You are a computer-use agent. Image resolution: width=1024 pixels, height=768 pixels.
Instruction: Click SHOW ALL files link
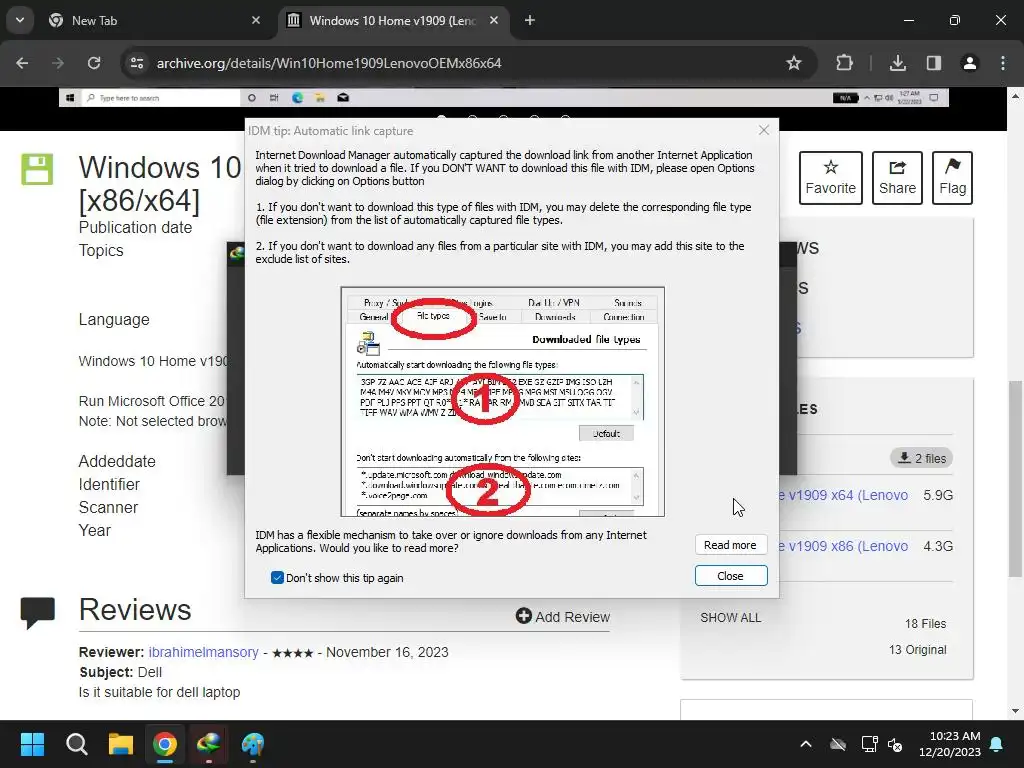[730, 617]
